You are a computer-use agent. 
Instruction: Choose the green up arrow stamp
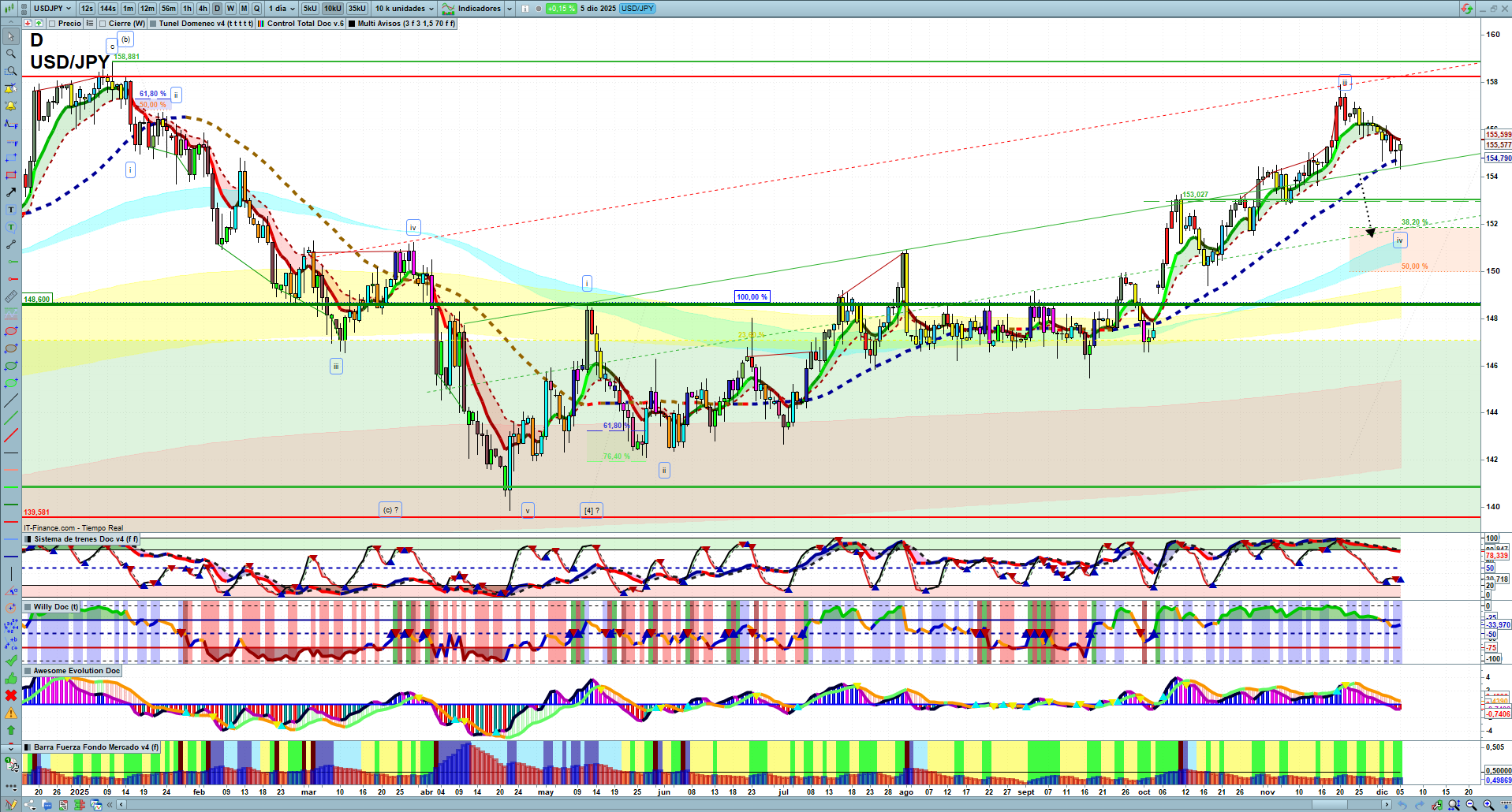[x=11, y=730]
